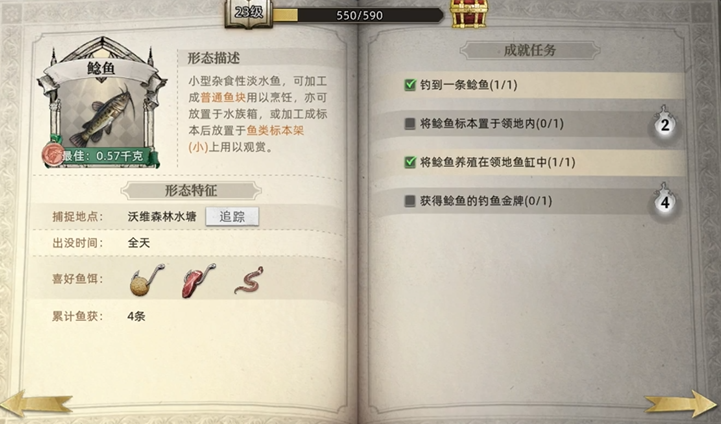Click the 追踪 tracking button

click(x=232, y=217)
